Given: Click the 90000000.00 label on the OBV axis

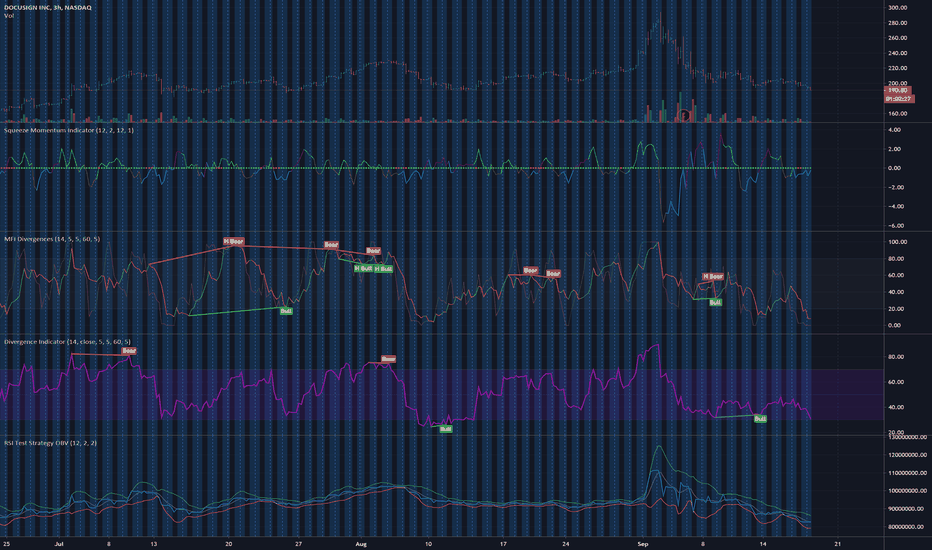Looking at the screenshot, I should coord(907,509).
